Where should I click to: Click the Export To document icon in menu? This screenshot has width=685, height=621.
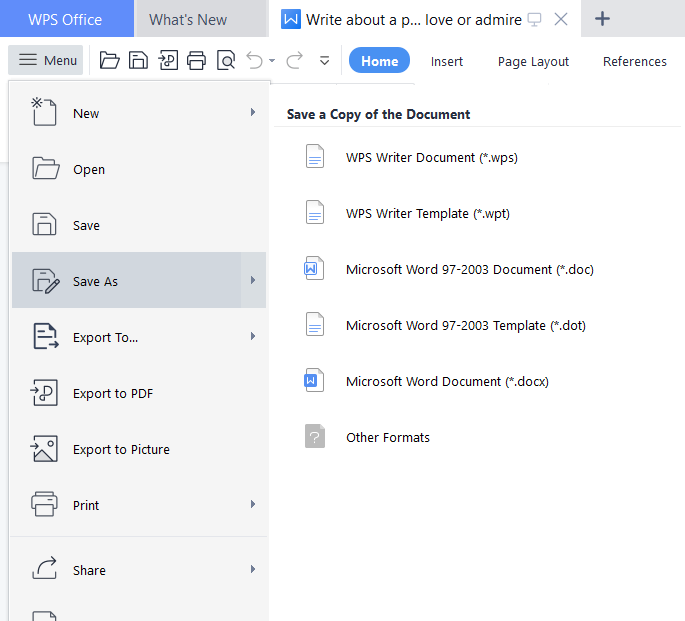tap(45, 336)
